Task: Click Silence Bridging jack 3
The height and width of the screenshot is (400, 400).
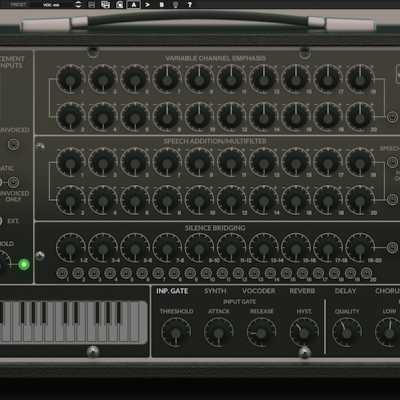Action: tap(94, 273)
